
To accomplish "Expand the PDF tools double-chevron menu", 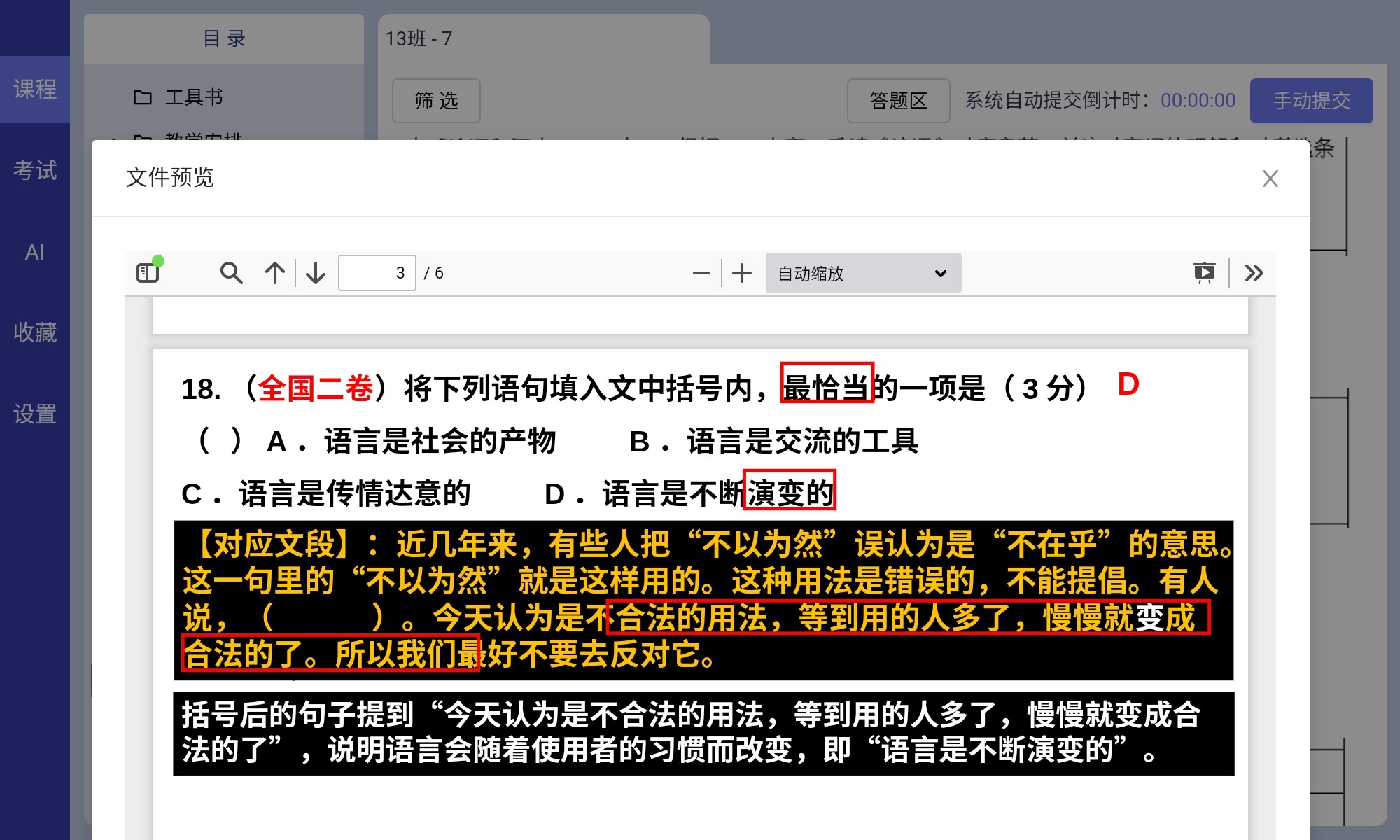I will [1254, 273].
